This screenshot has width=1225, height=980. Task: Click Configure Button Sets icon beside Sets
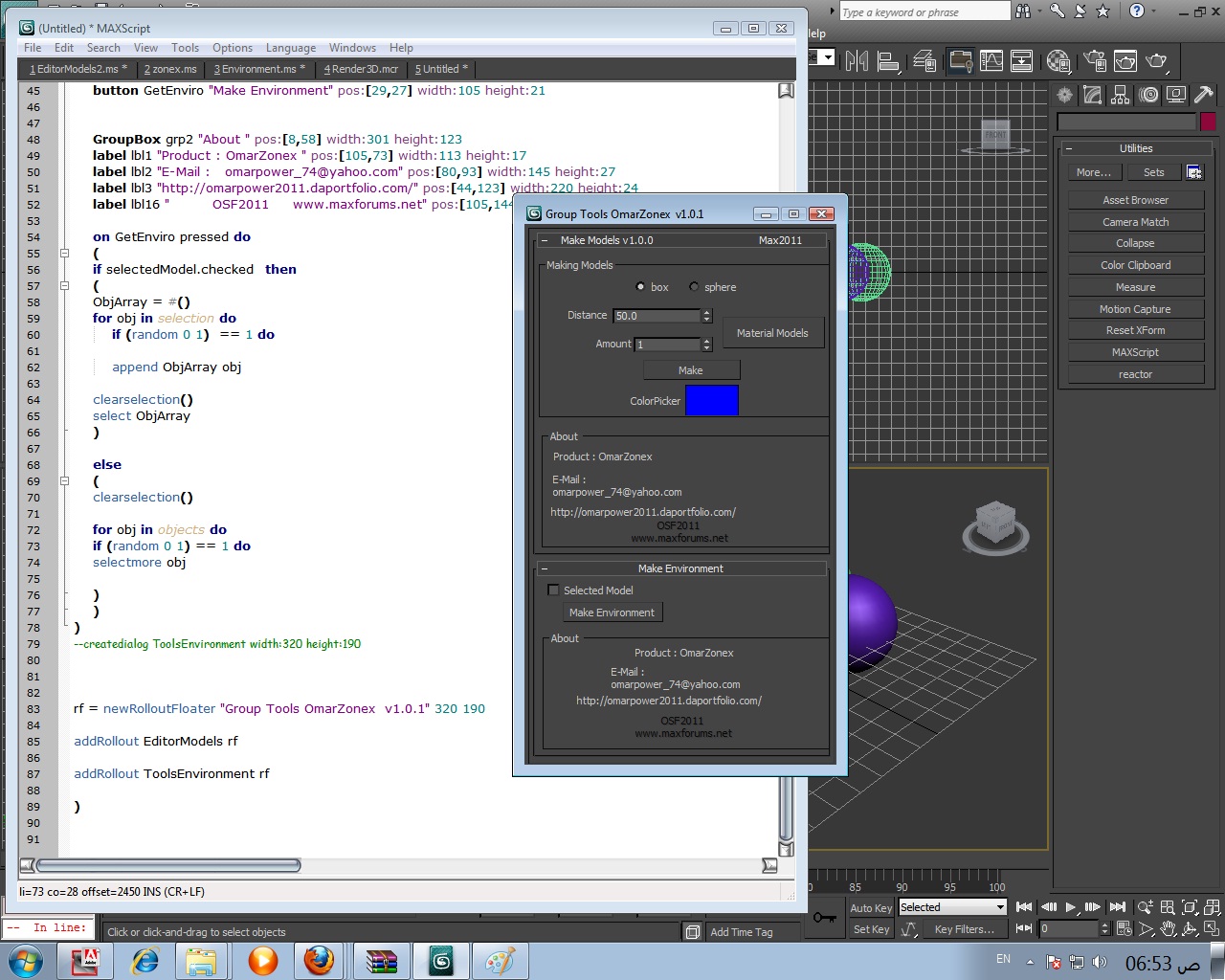pyautogui.click(x=1194, y=172)
